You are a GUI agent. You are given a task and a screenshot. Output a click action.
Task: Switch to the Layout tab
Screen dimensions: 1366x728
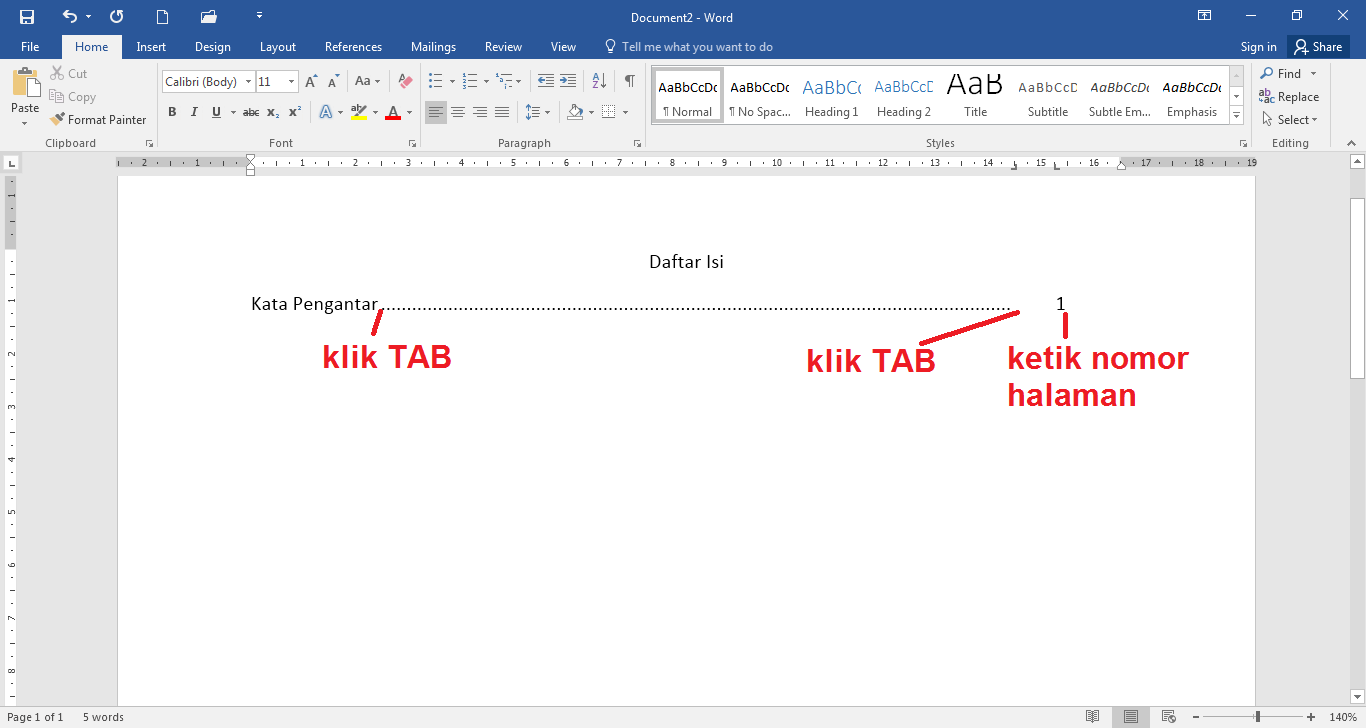pyautogui.click(x=278, y=47)
